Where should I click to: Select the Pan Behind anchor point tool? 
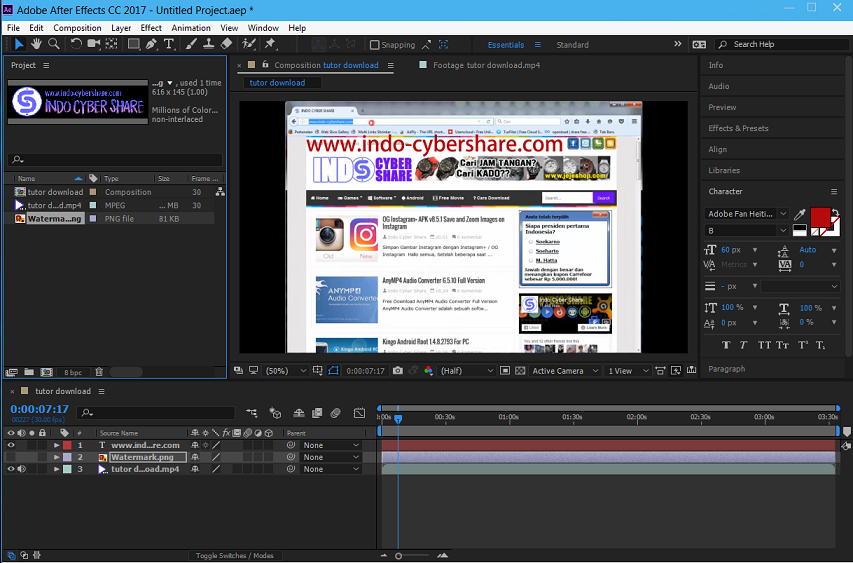coord(111,44)
